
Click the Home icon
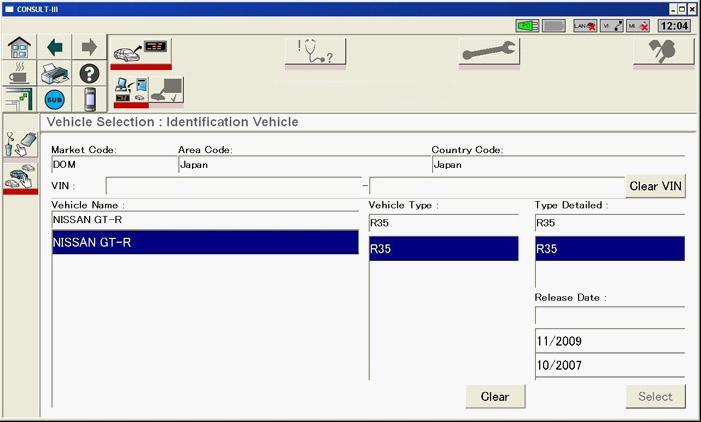tap(18, 48)
